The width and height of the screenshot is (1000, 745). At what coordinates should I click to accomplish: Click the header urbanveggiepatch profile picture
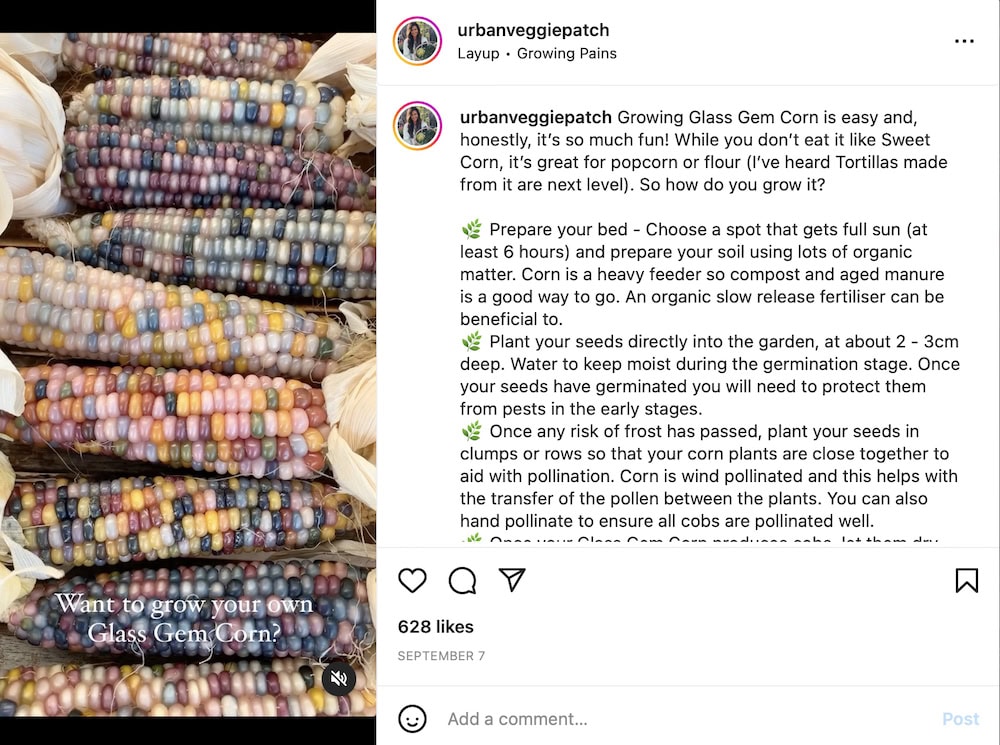tap(417, 41)
